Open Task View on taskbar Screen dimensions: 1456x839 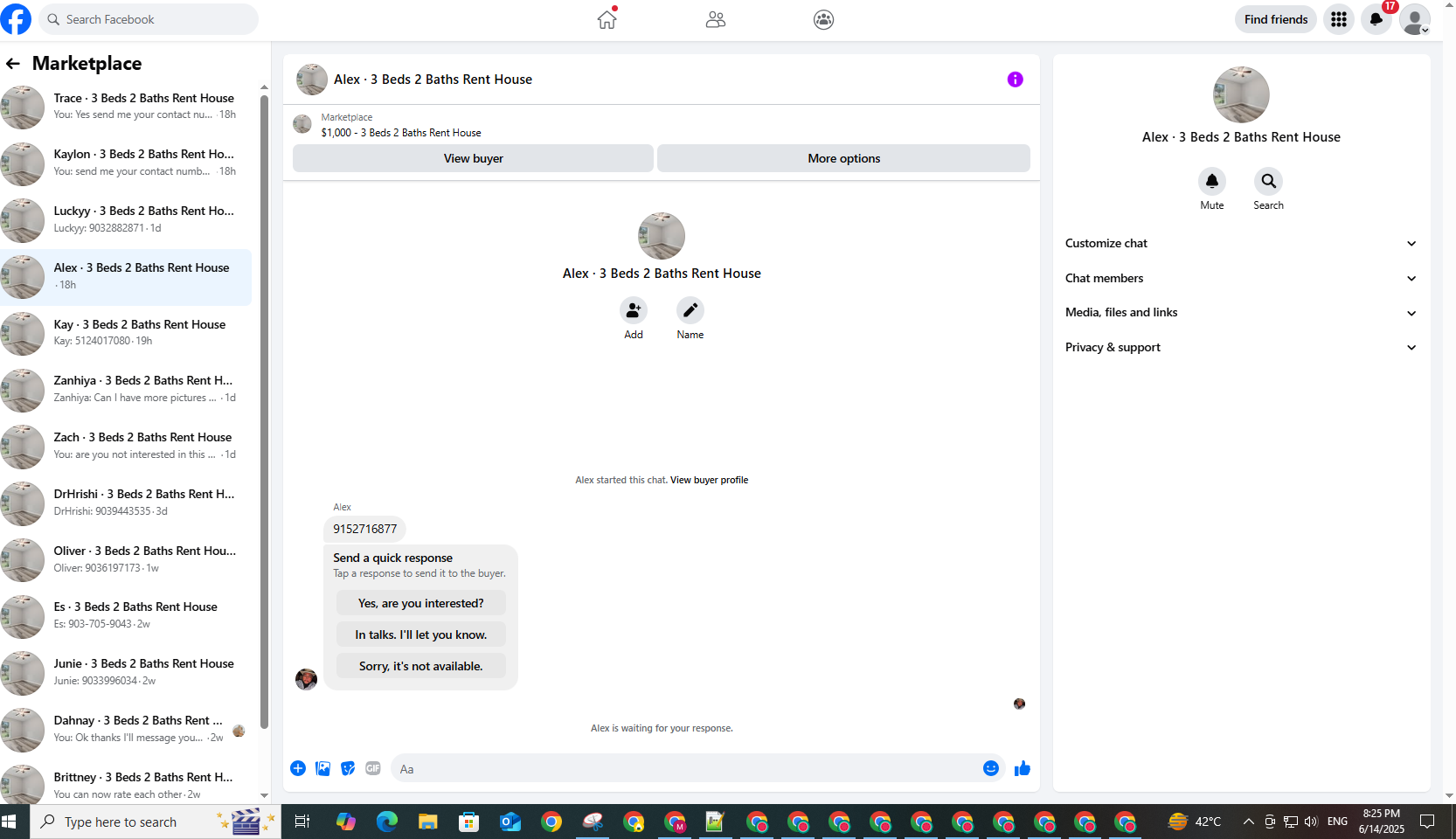click(302, 822)
